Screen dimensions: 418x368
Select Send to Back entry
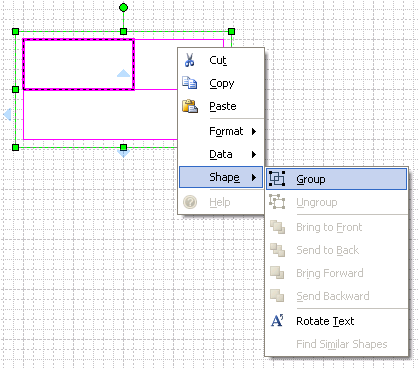point(337,250)
